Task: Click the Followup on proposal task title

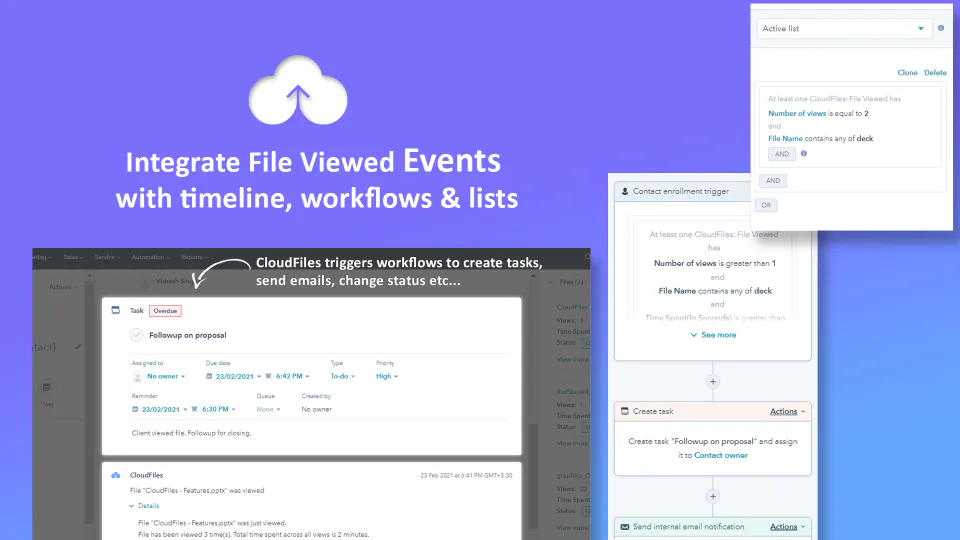Action: pos(188,335)
